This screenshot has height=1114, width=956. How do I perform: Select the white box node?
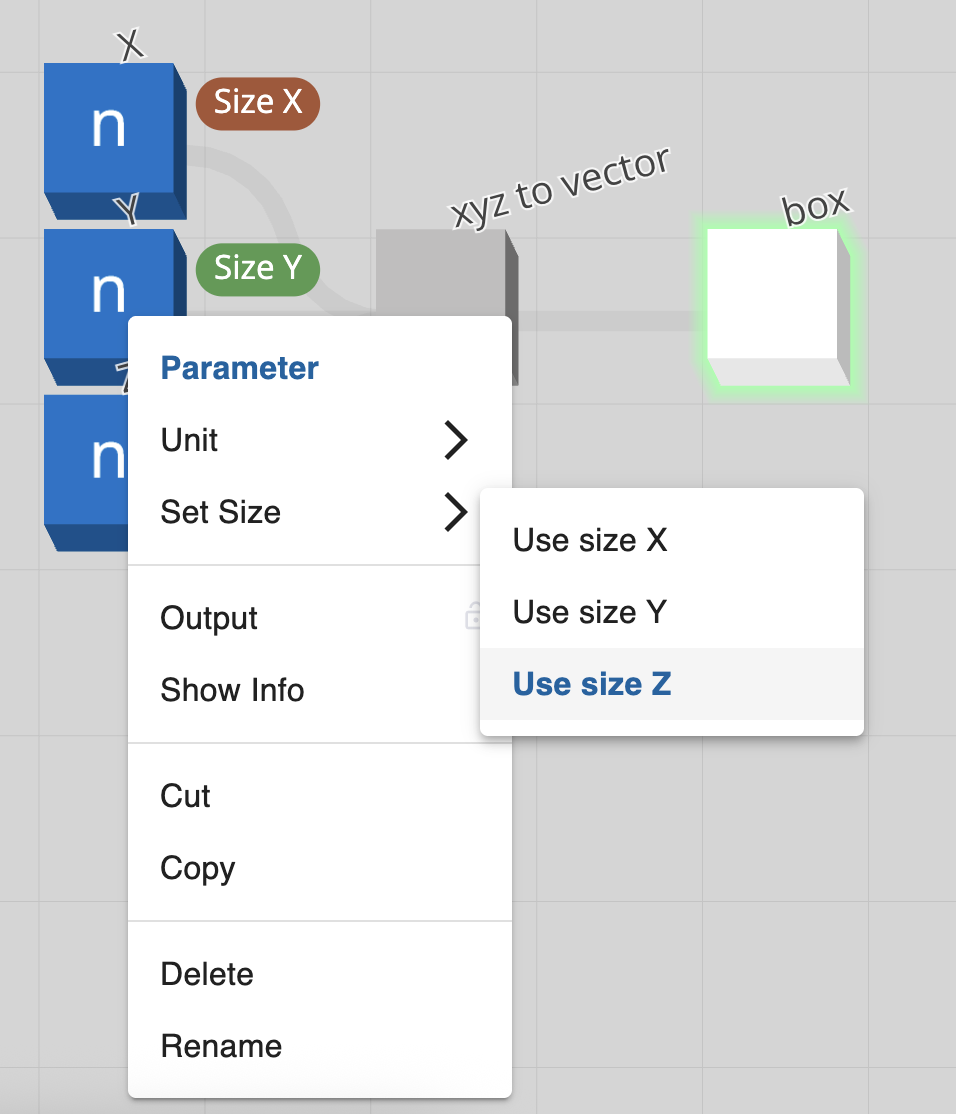tap(772, 294)
